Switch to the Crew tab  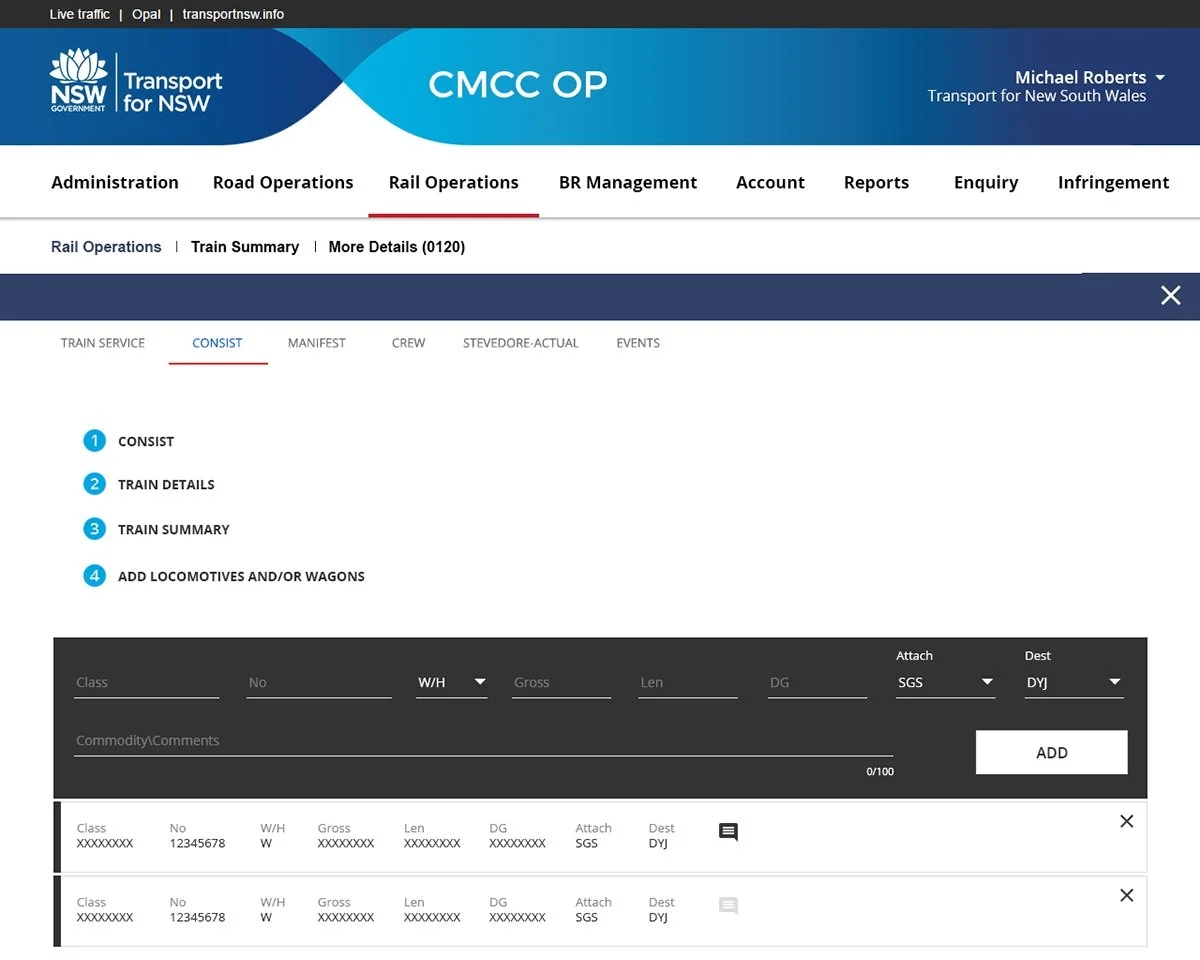click(x=408, y=343)
